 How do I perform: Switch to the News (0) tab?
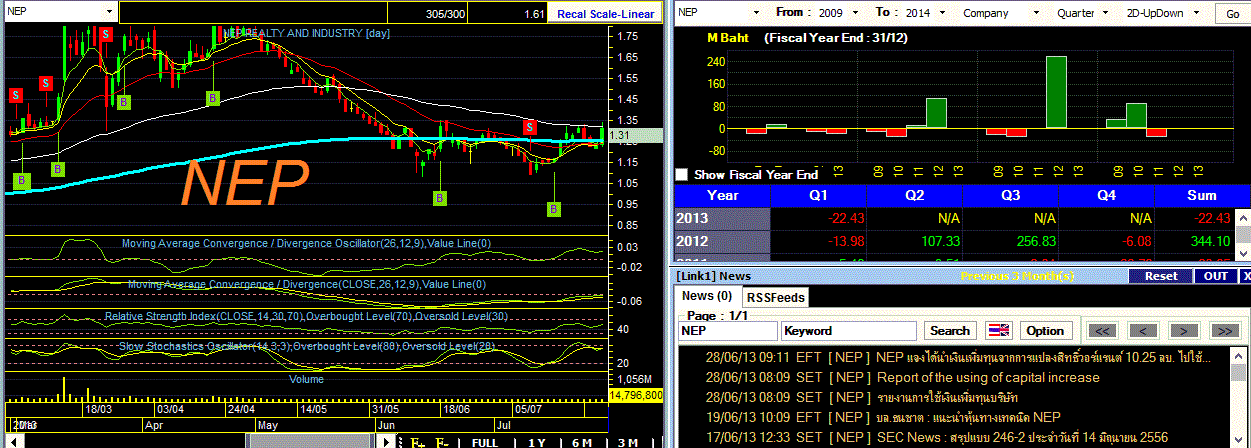coord(708,296)
